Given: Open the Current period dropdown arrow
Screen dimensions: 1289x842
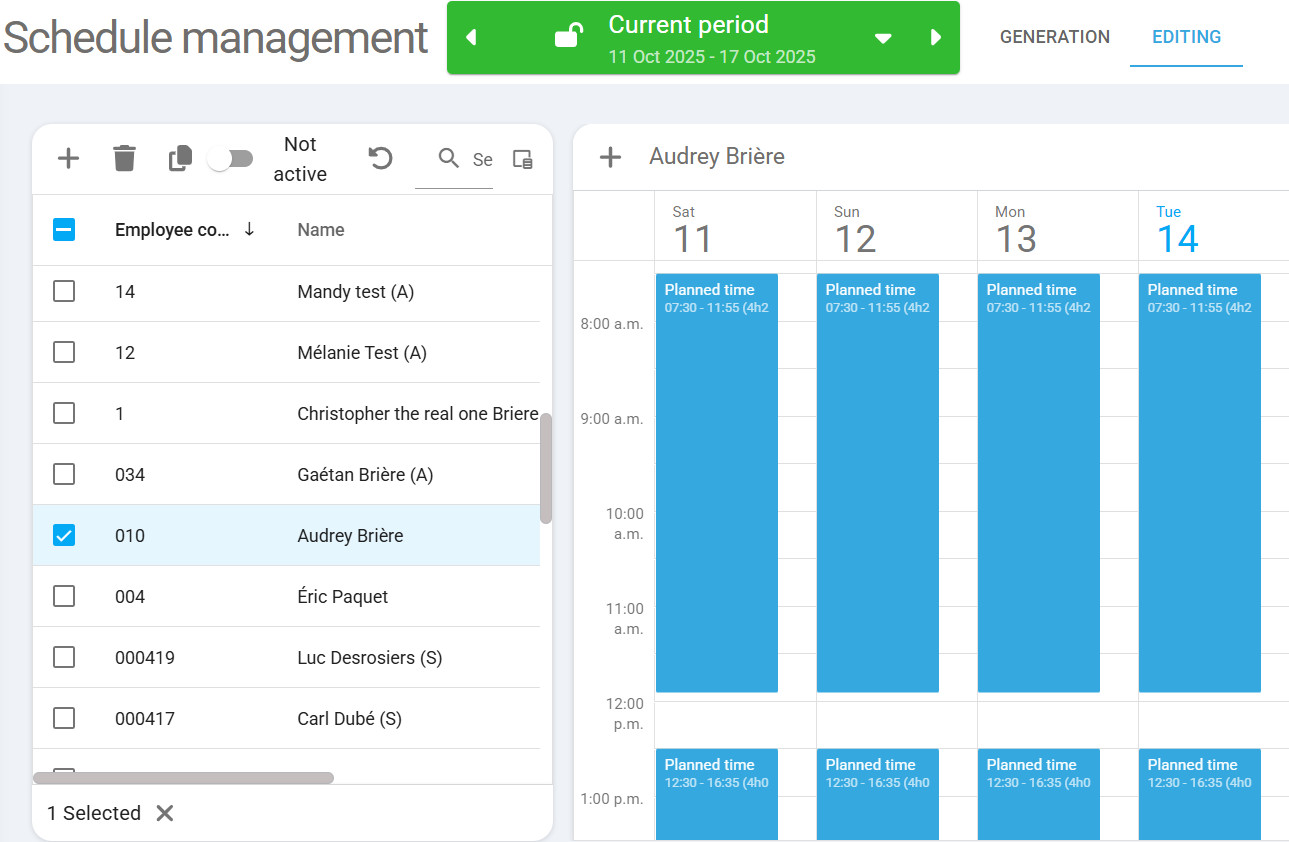Looking at the screenshot, I should point(883,38).
